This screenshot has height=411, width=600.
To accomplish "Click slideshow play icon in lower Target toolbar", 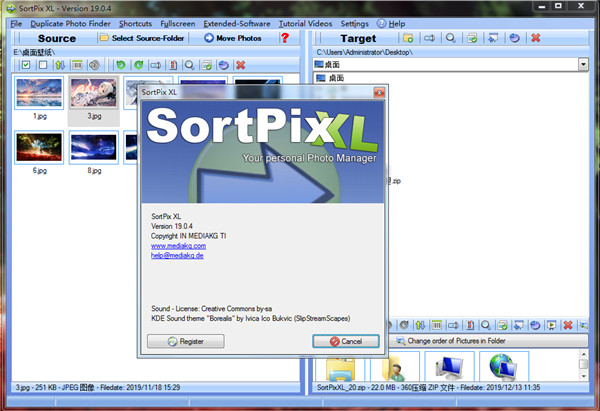I will point(551,325).
